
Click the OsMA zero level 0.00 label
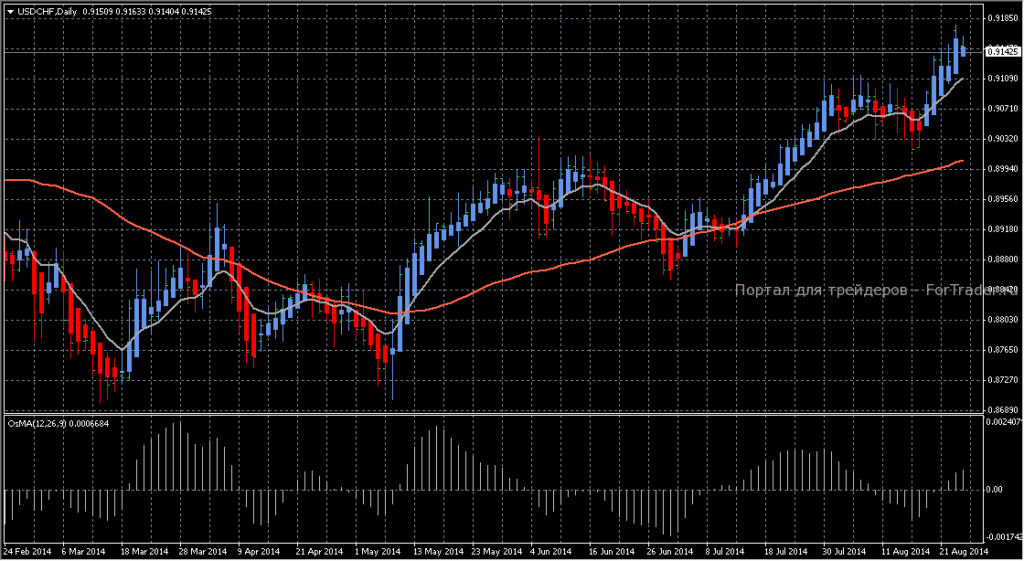[x=997, y=489]
